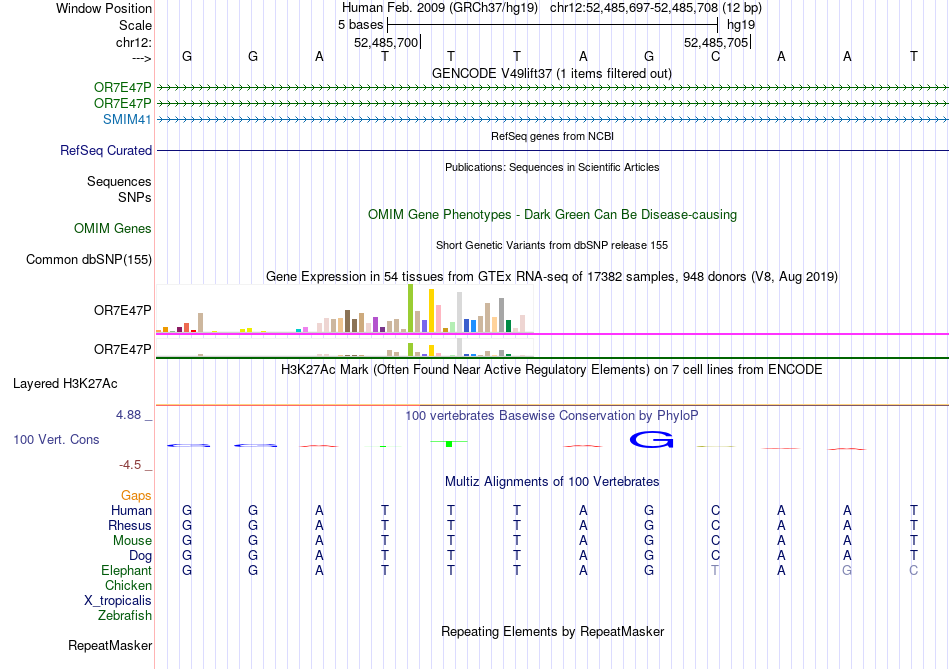Open the RefSeq Curated track label

click(105, 150)
